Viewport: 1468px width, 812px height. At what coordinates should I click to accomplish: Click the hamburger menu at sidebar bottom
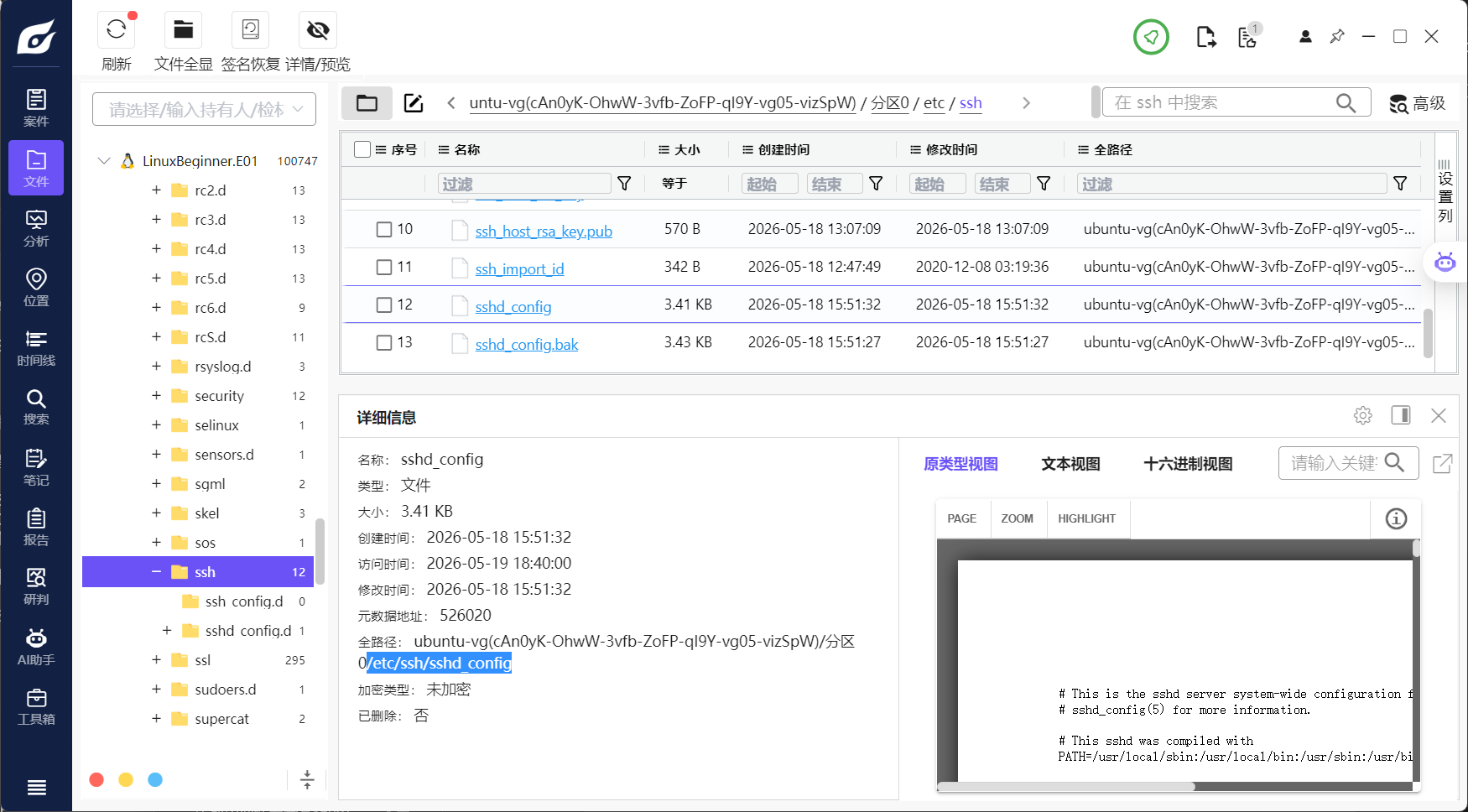tap(36, 787)
